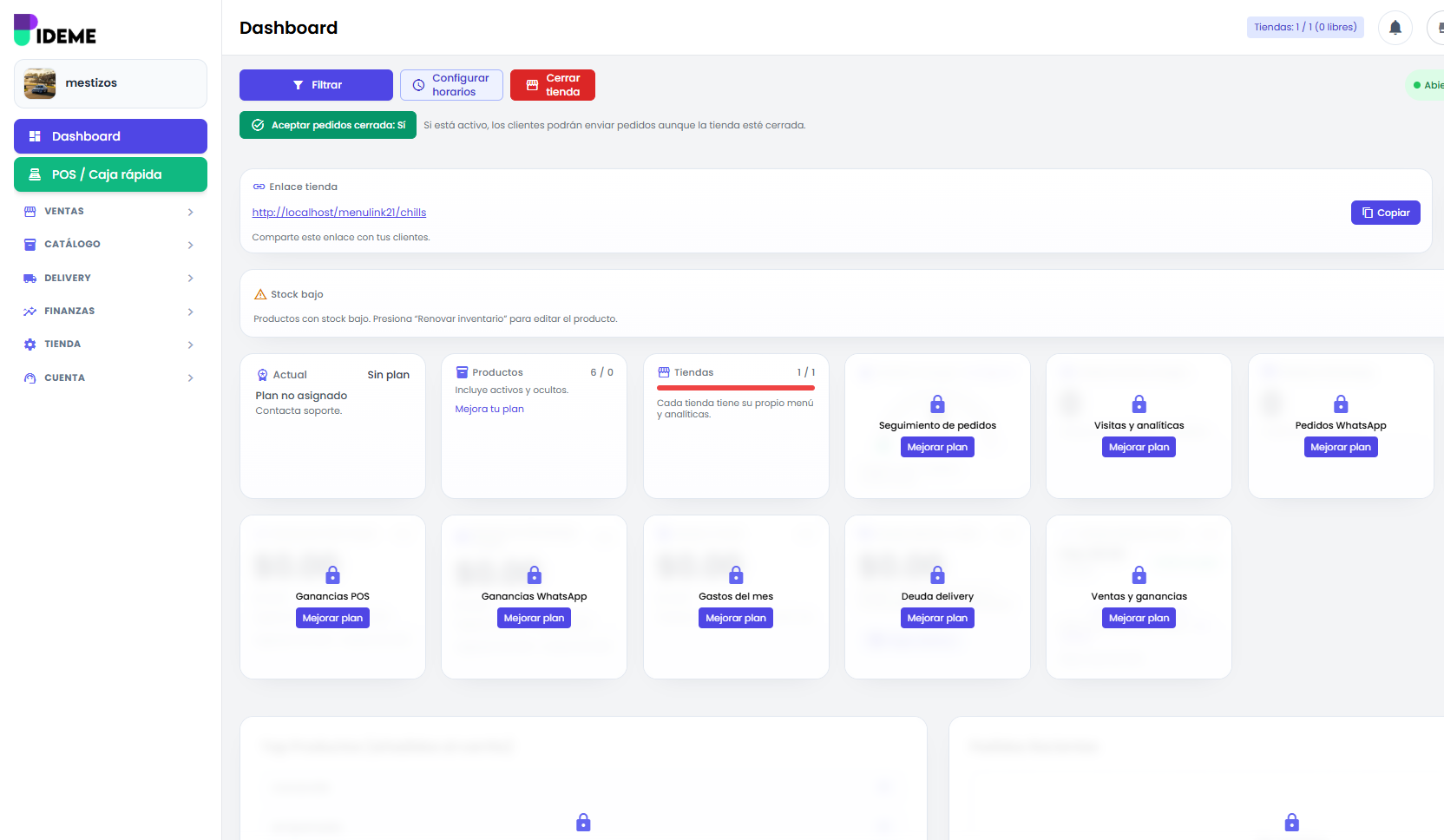Viewport: 1444px width, 840px height.
Task: Click lock icon on Ganancias WhatsApp
Action: coord(535,575)
